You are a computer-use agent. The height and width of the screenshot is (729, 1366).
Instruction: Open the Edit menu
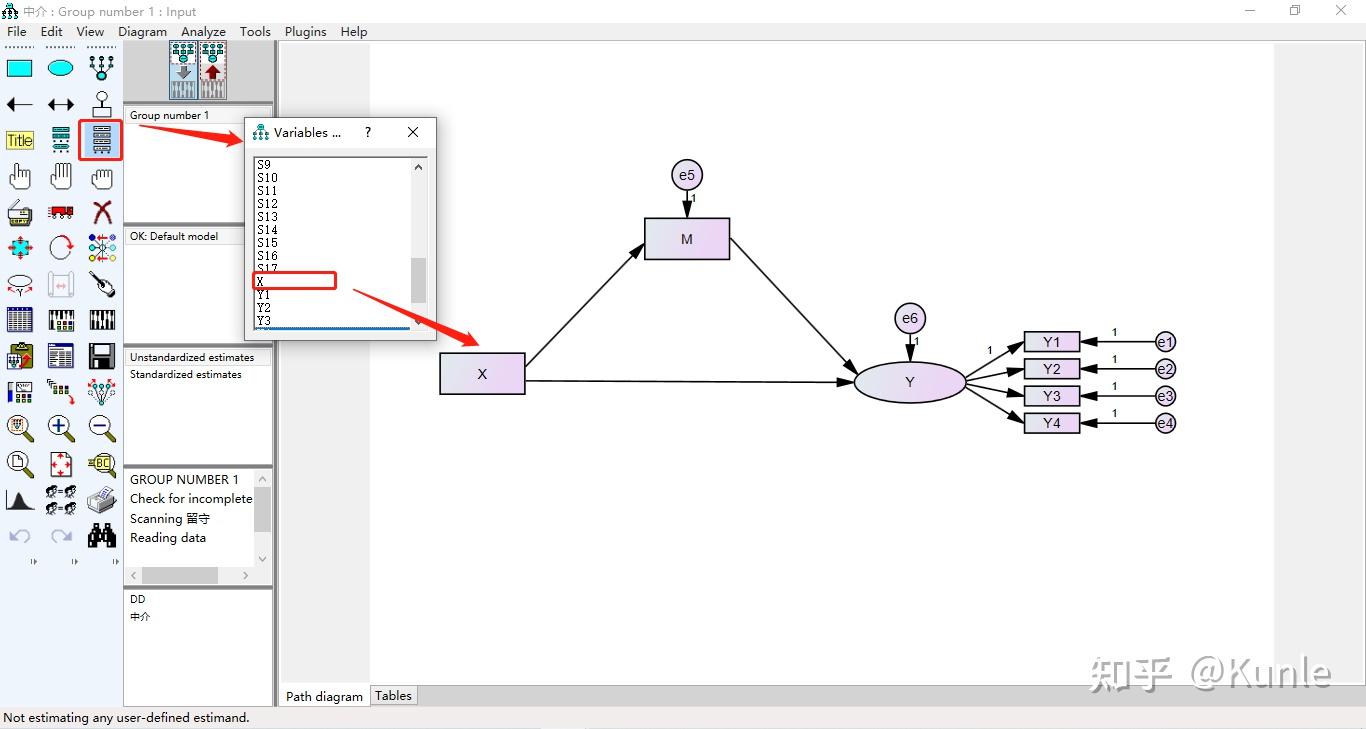tap(52, 31)
